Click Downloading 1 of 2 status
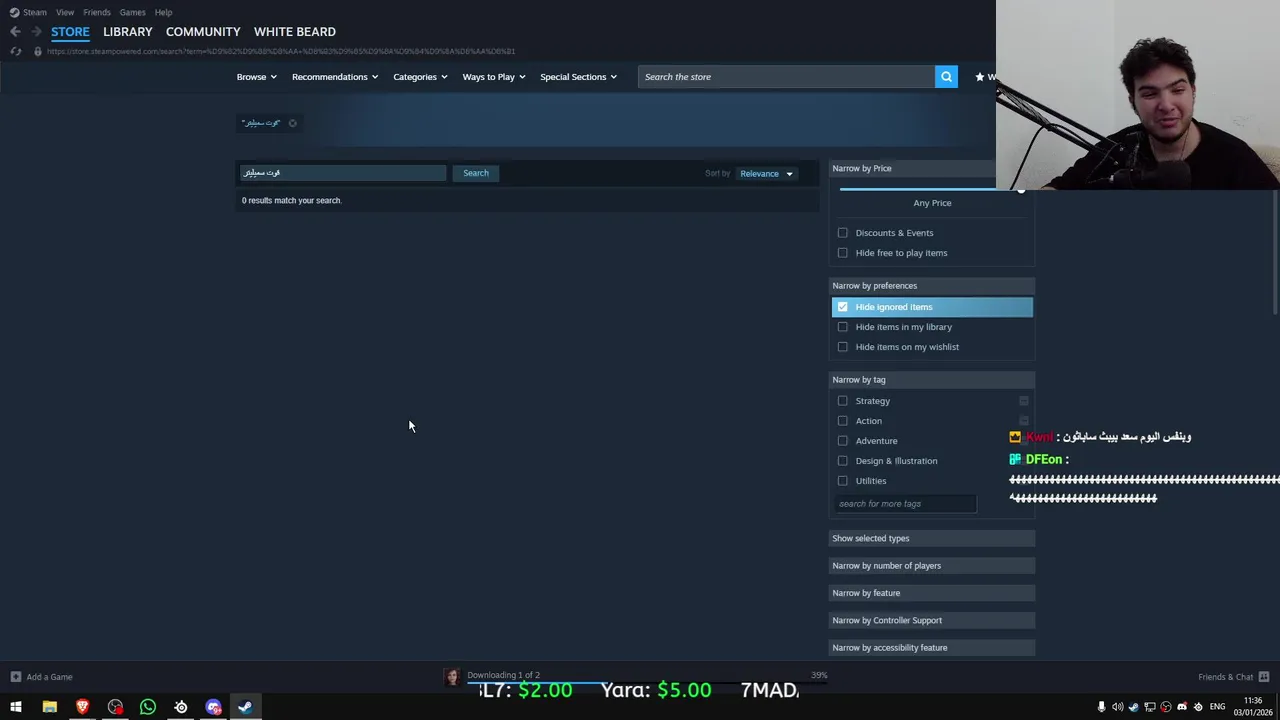The width and height of the screenshot is (1280, 720). tap(503, 675)
